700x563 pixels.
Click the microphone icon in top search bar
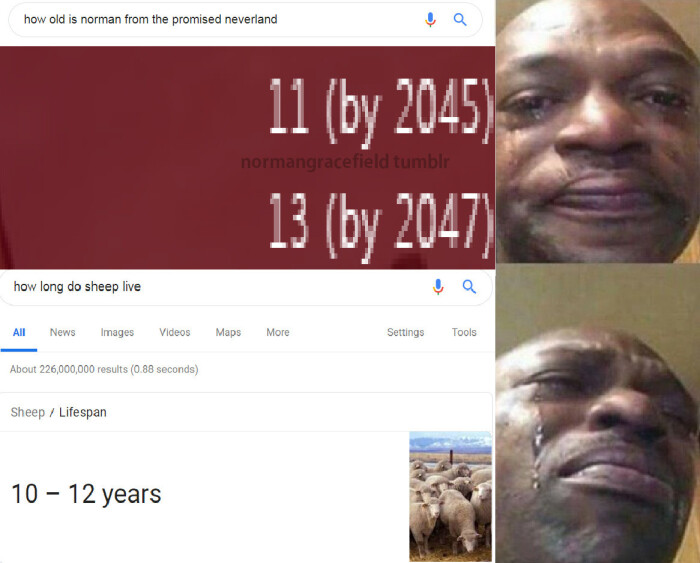(x=430, y=20)
